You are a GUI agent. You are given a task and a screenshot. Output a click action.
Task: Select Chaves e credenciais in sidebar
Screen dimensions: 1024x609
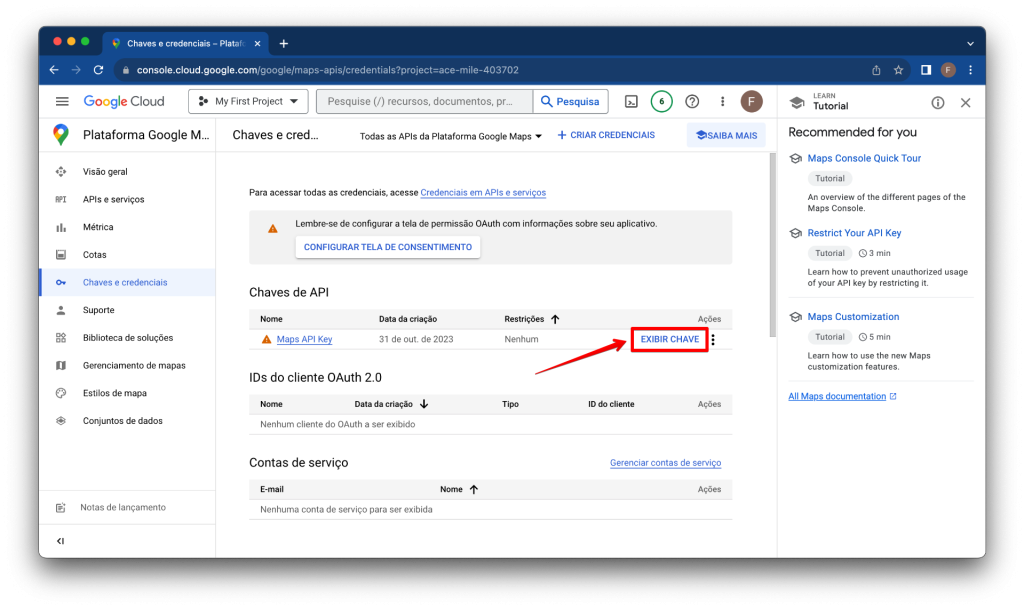tap(128, 283)
